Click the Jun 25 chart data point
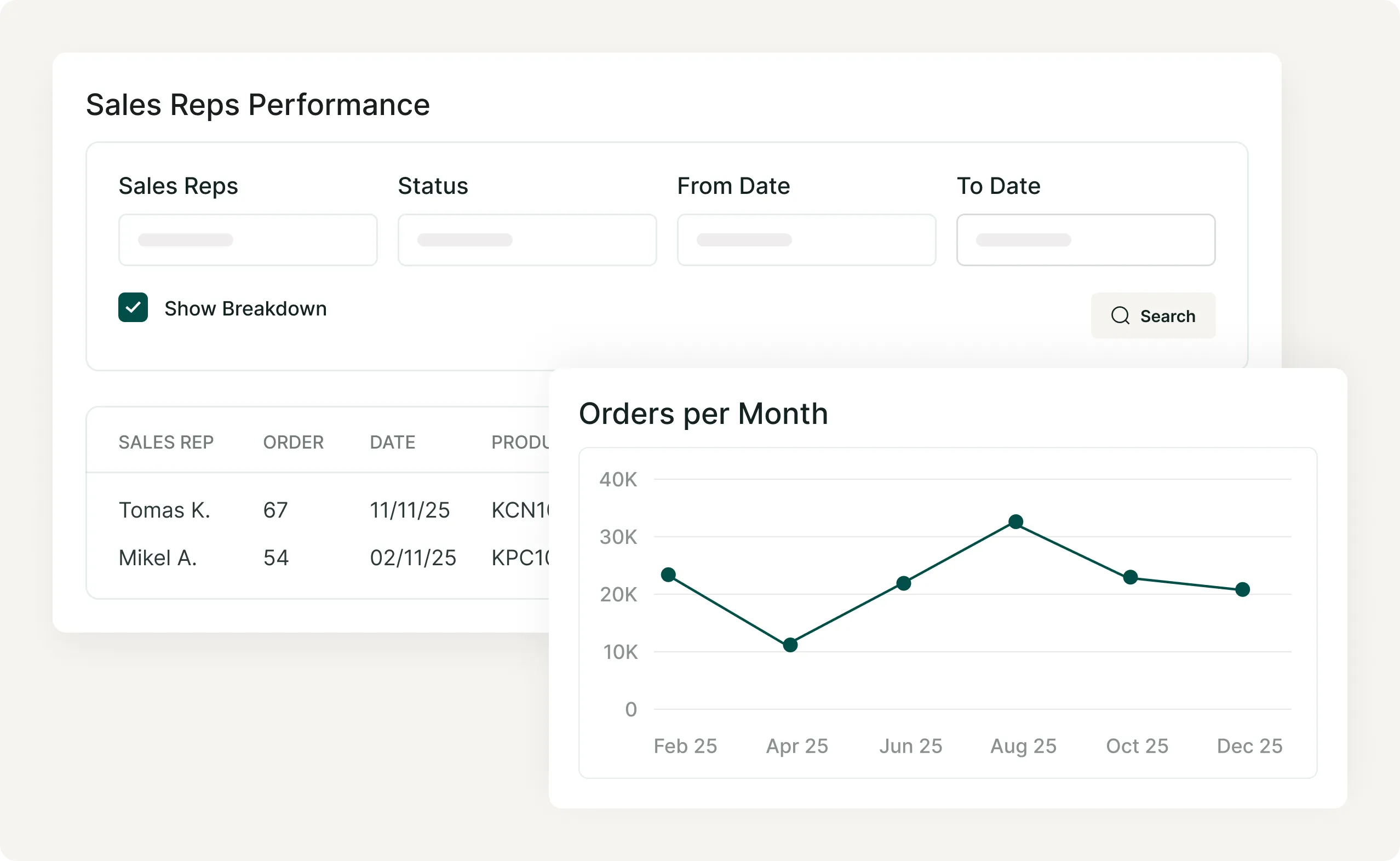This screenshot has width=1400, height=861. (904, 583)
